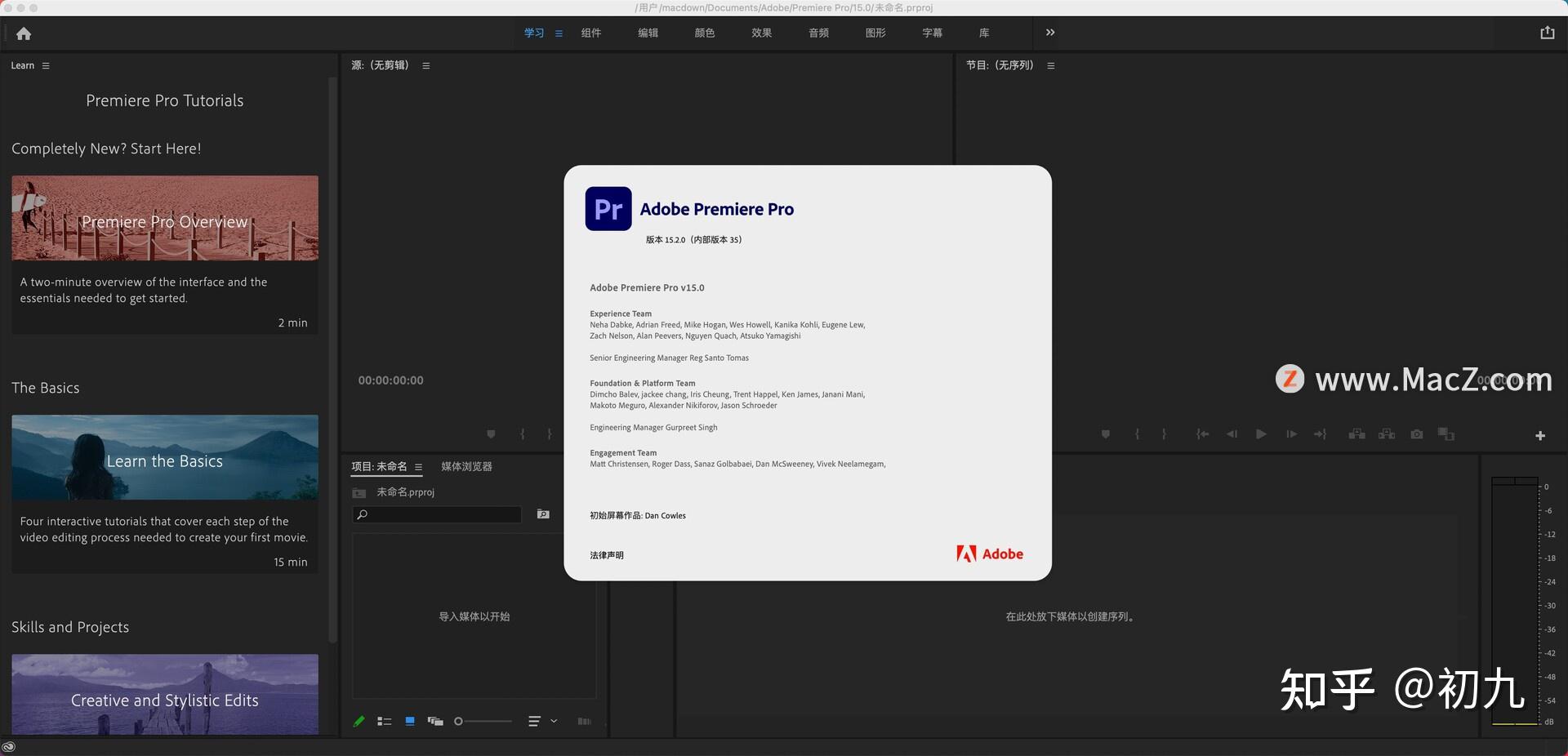This screenshot has height=756, width=1568.
Task: Adjust the thumbnail zoom slider
Action: [483, 721]
